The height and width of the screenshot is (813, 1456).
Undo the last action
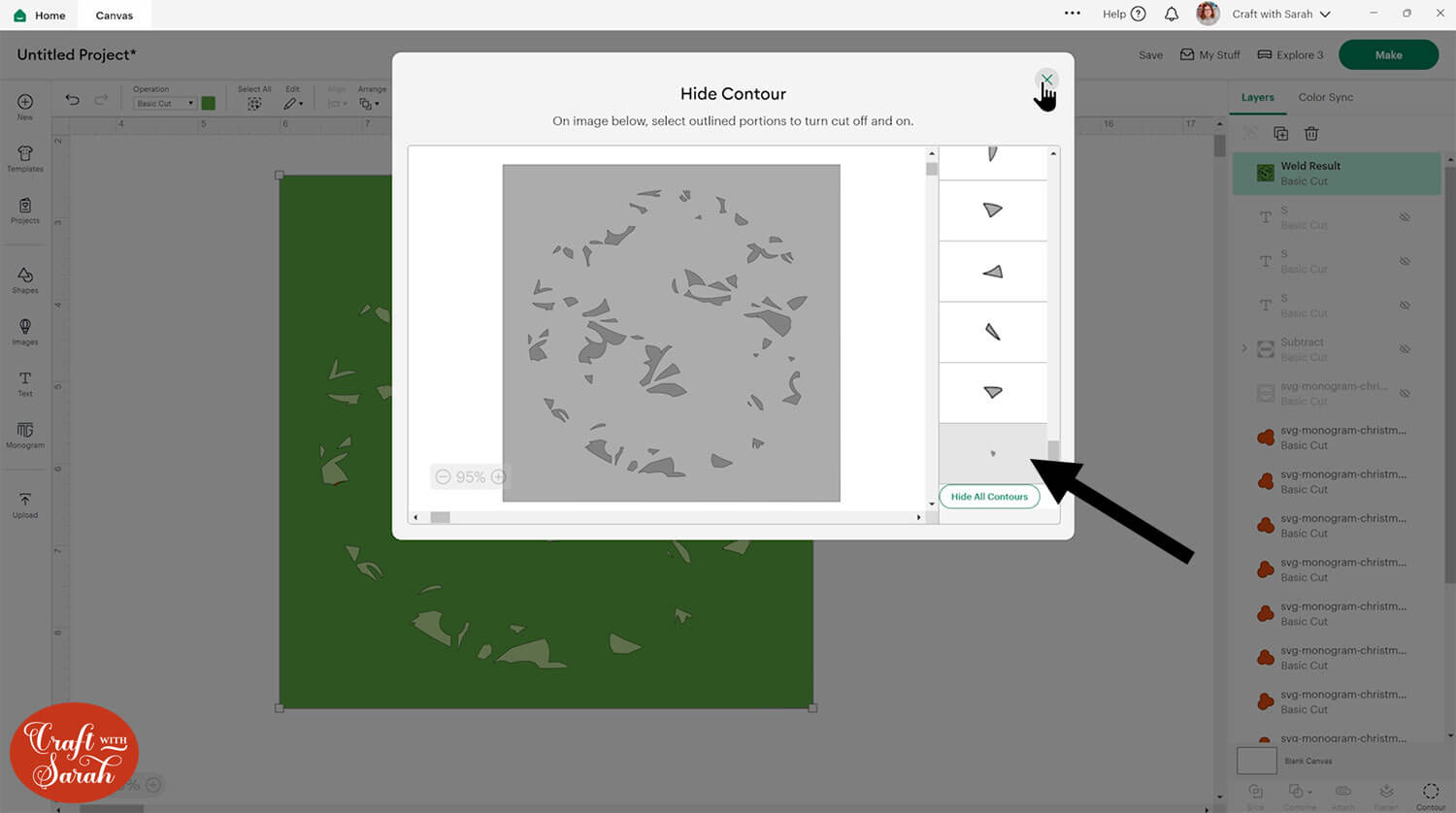(72, 100)
